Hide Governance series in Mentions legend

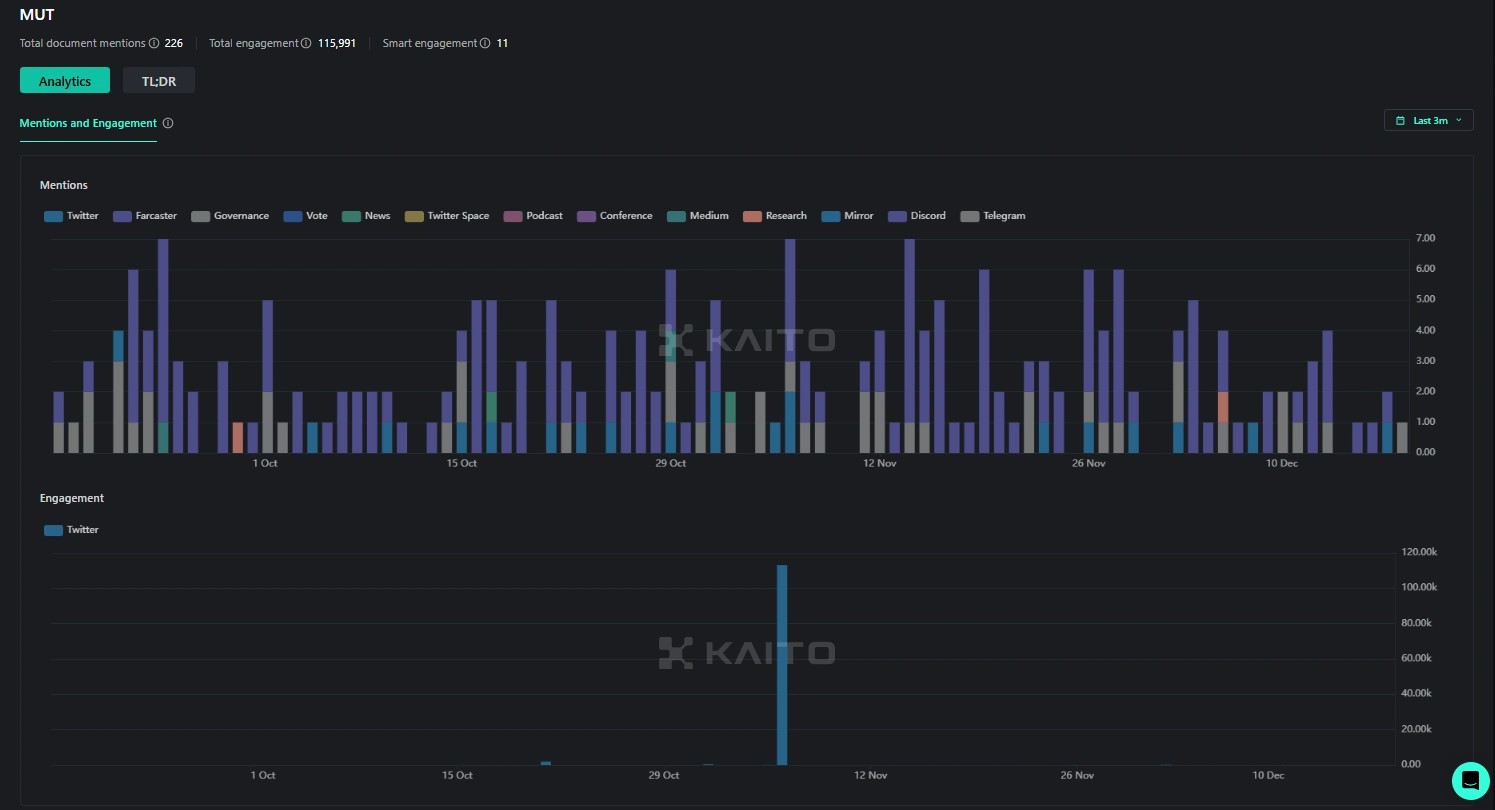[230, 216]
